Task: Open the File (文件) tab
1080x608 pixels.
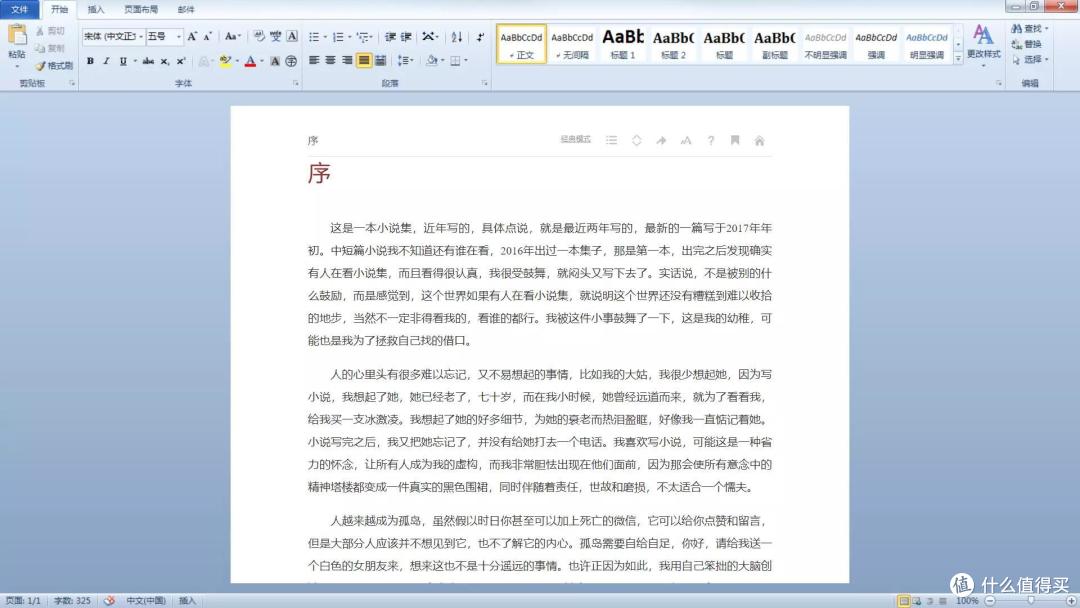Action: pos(19,9)
